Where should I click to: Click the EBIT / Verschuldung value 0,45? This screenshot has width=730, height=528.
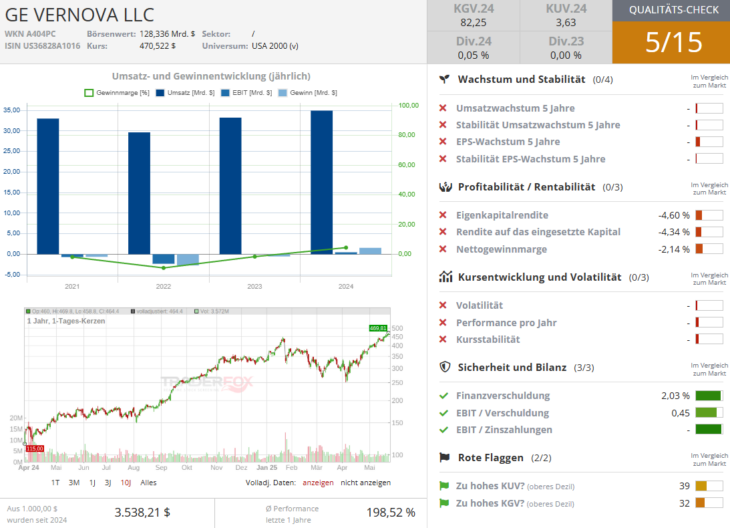(680, 413)
